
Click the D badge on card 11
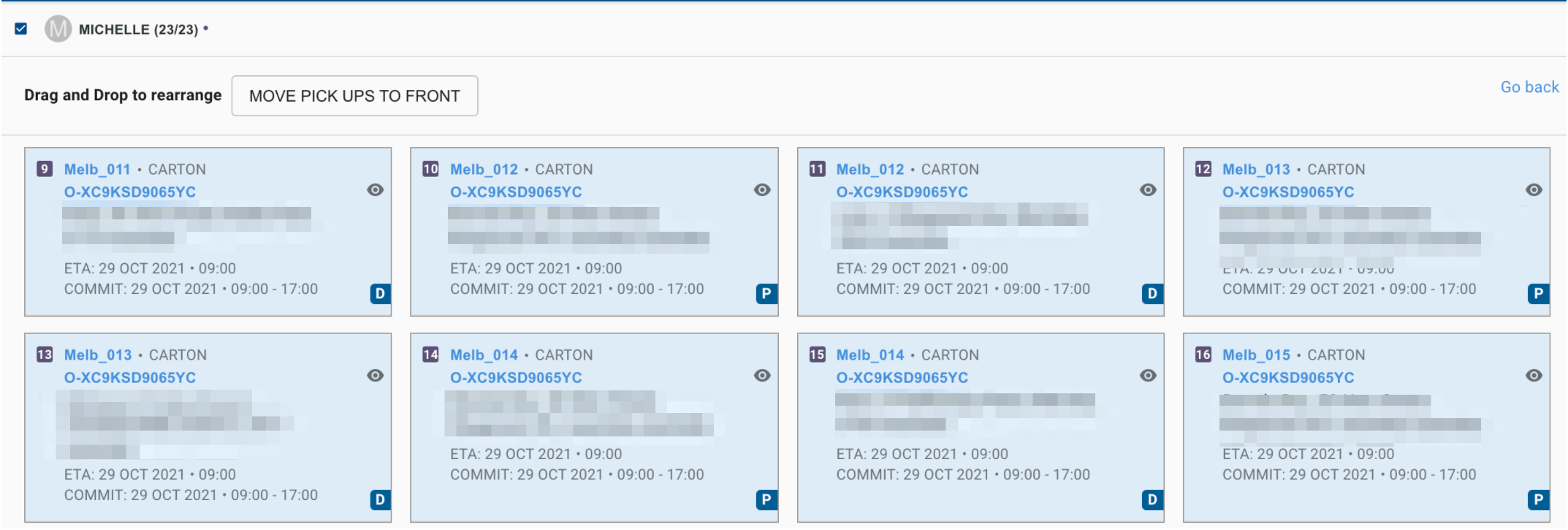click(x=1152, y=294)
